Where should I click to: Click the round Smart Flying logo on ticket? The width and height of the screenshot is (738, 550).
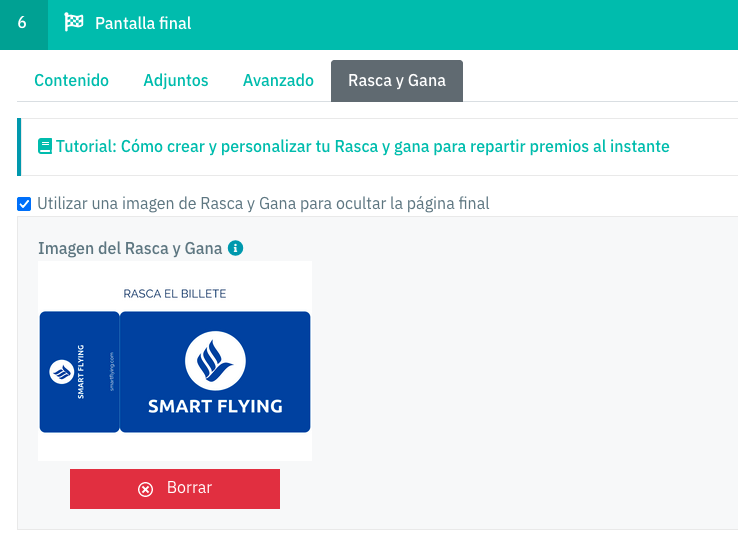(x=215, y=361)
